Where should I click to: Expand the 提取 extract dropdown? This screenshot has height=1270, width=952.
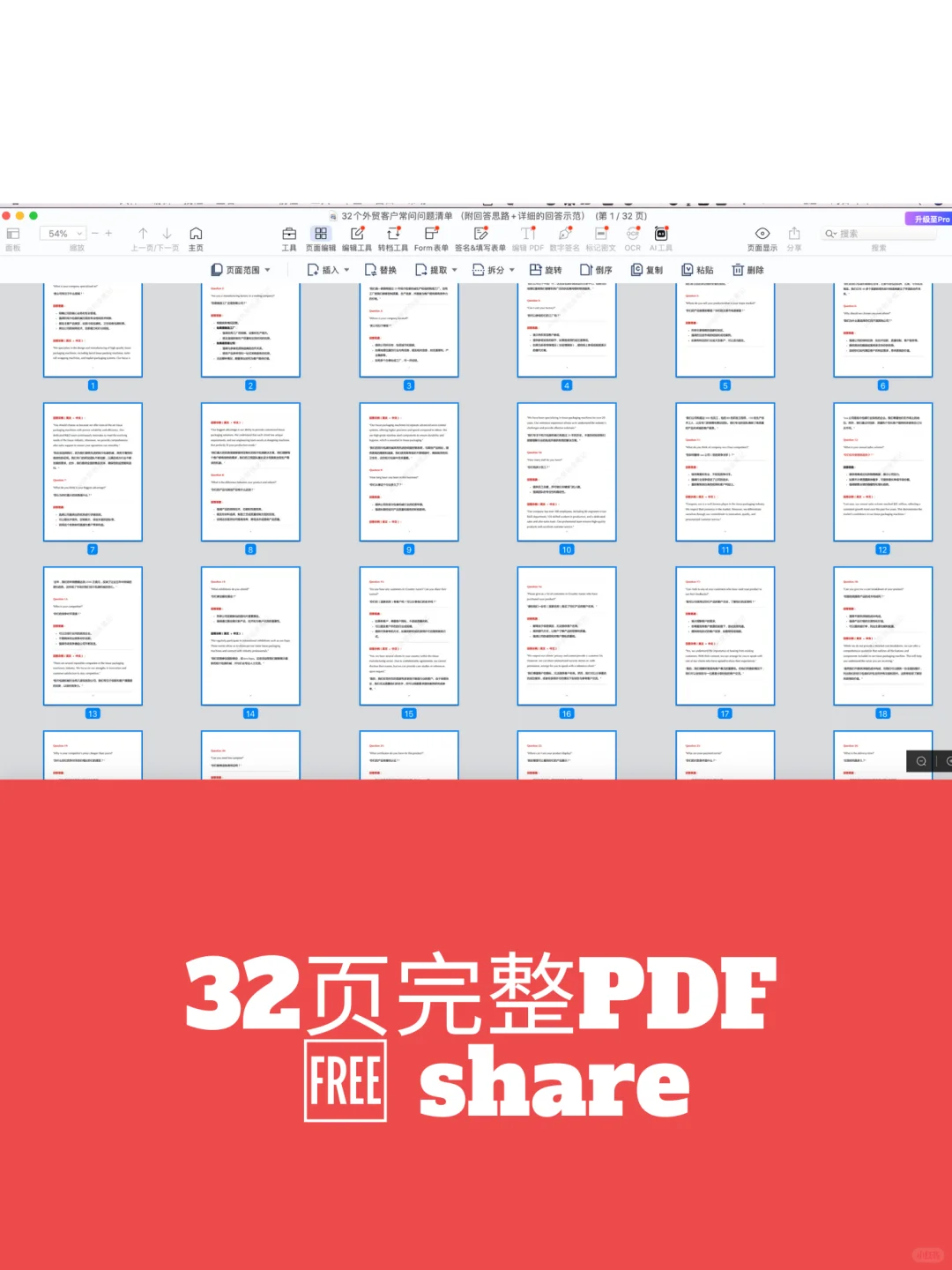435,270
